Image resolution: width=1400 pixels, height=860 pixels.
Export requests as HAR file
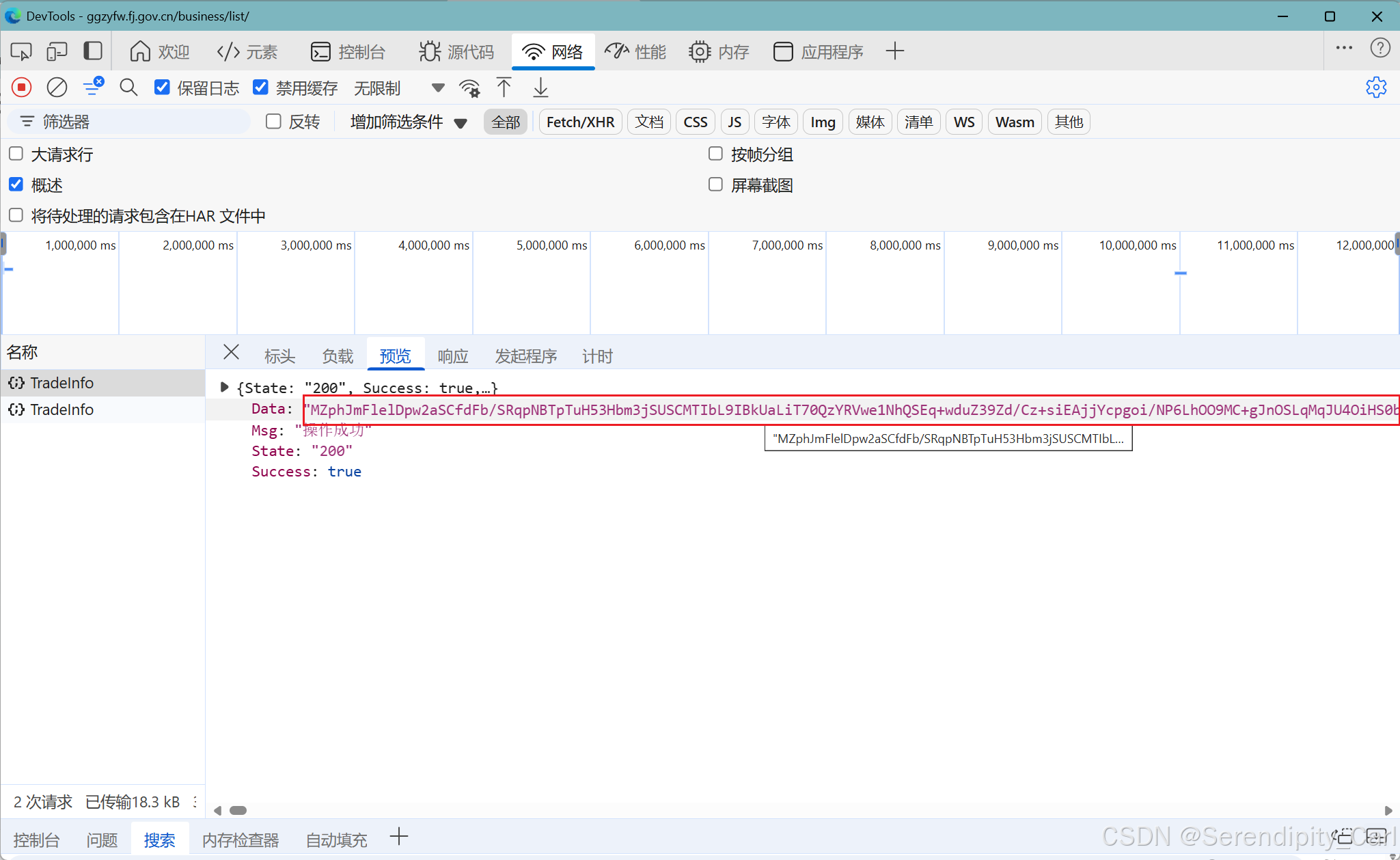[x=540, y=88]
